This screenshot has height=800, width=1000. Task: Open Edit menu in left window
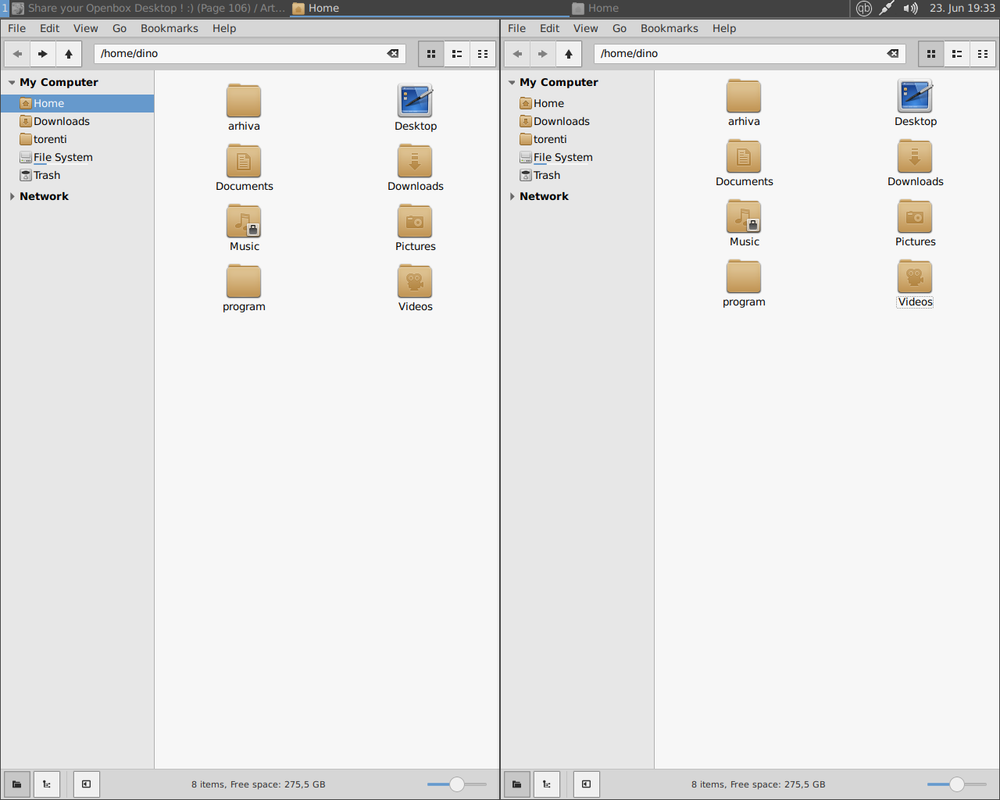[x=49, y=28]
